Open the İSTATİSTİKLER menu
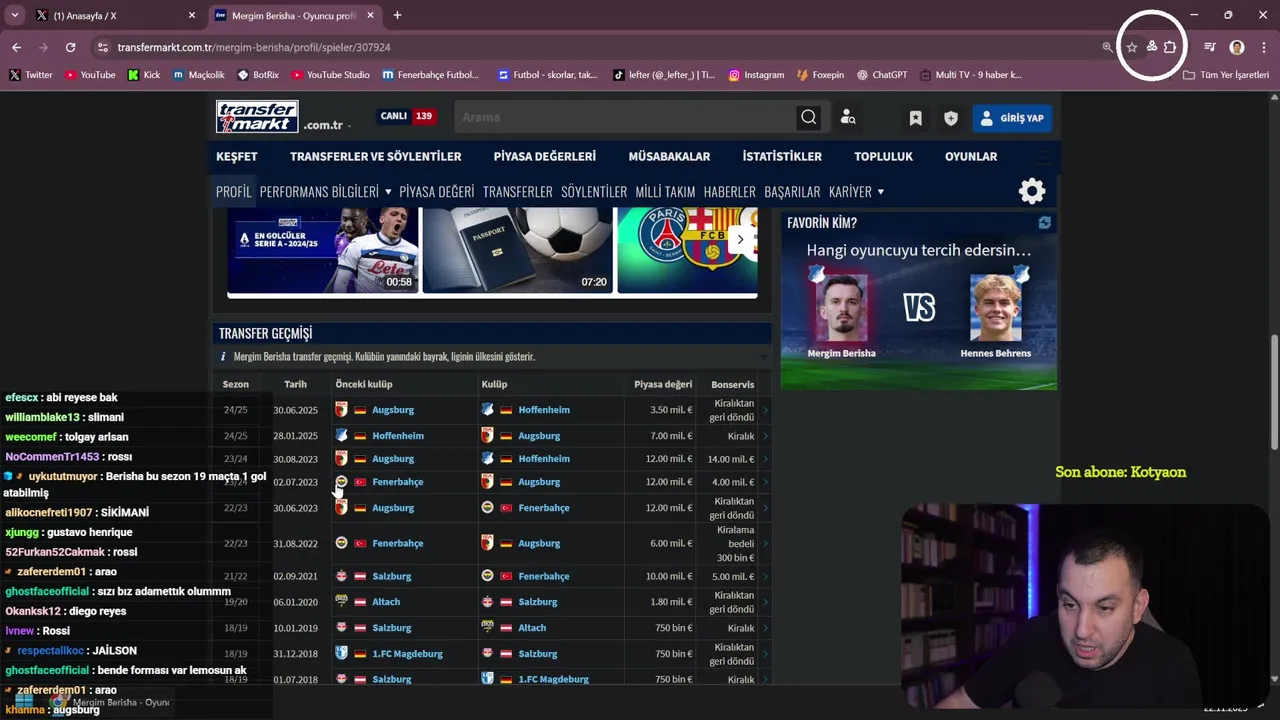Viewport: 1280px width, 720px height. coord(782,156)
